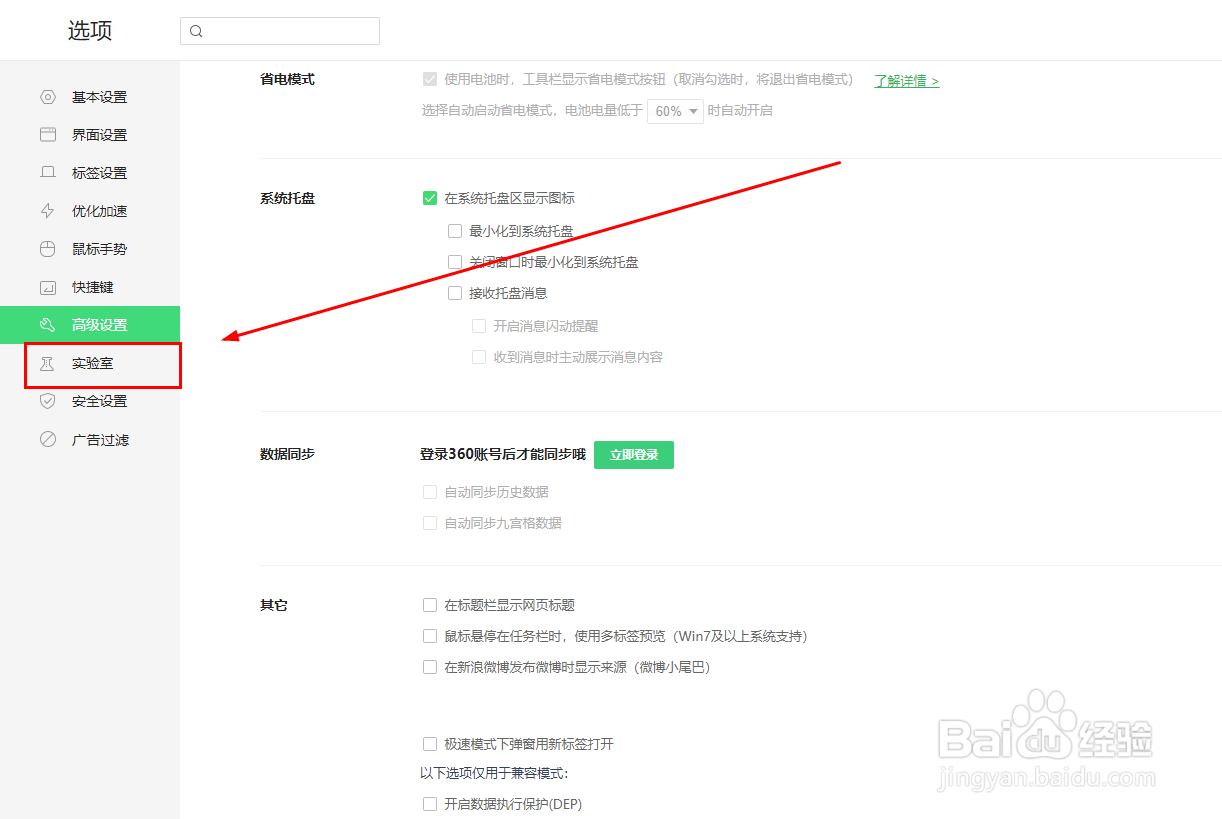Click the 高级设置 wrench icon
The height and width of the screenshot is (819, 1222).
47,325
